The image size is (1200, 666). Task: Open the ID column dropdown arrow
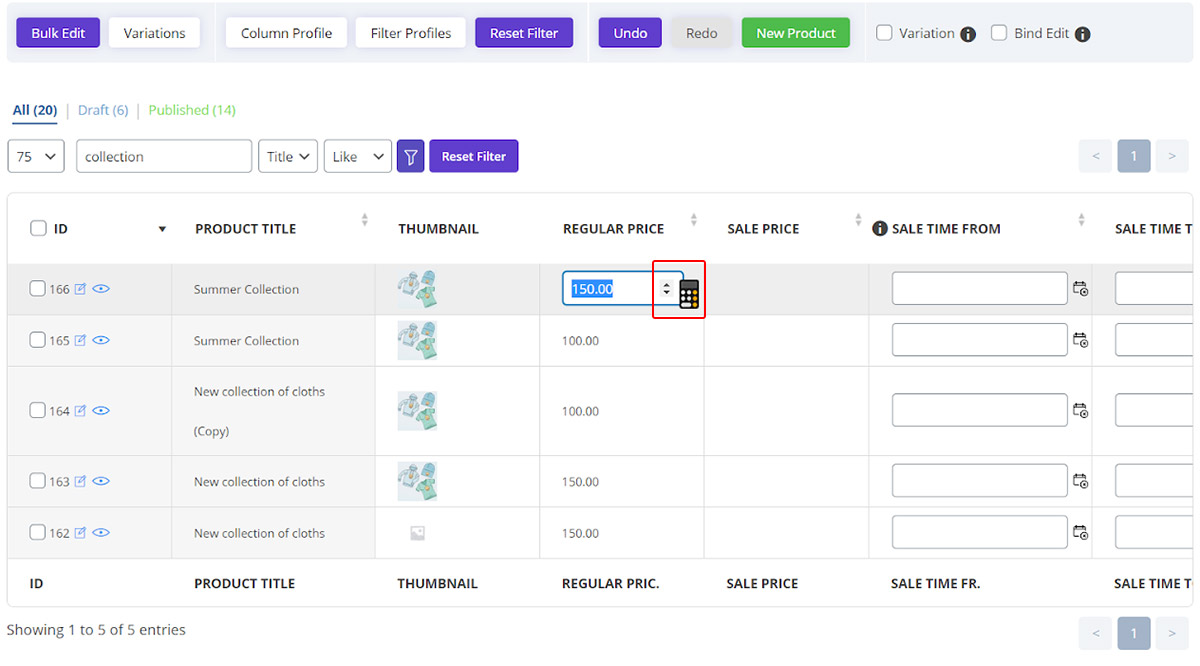tap(162, 230)
